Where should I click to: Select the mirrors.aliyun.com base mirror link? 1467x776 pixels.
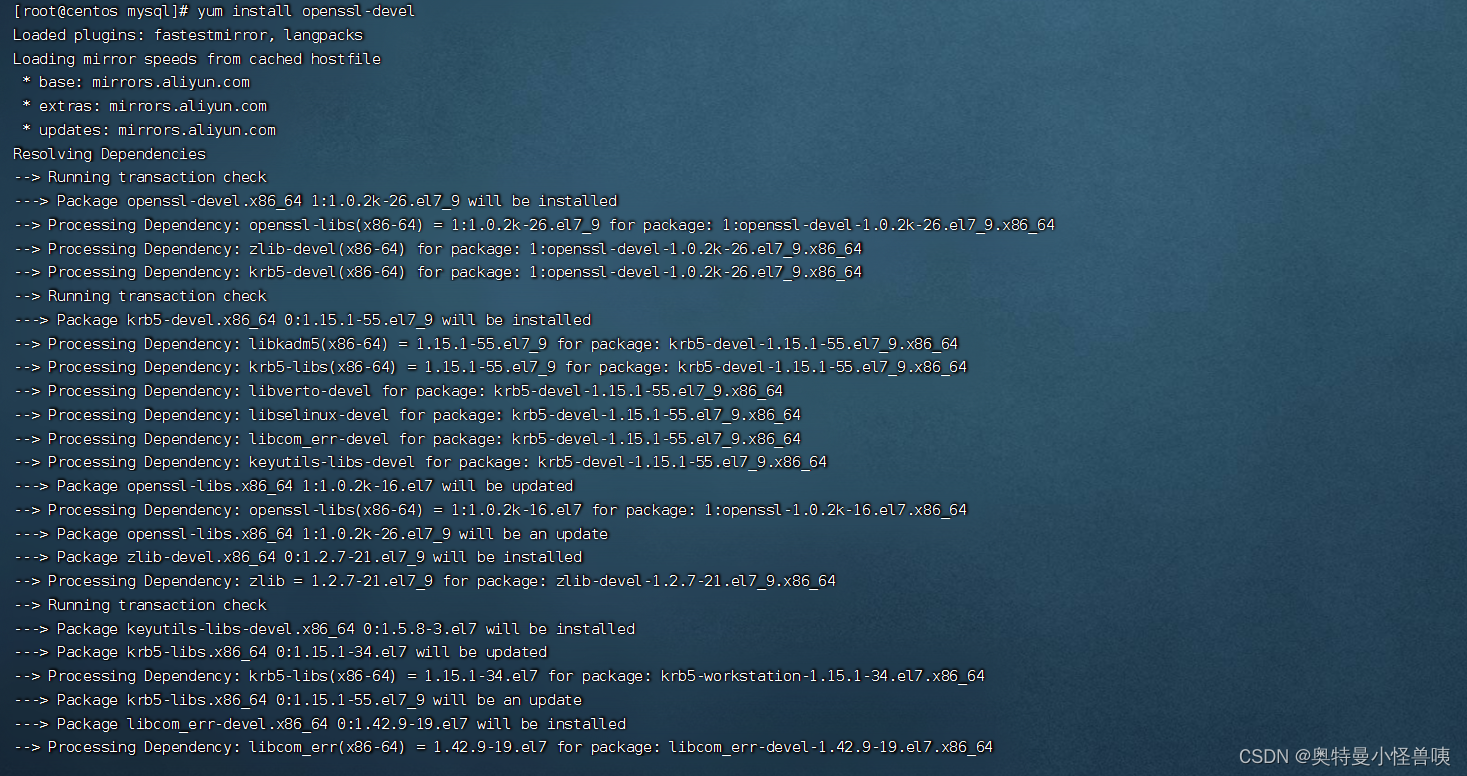pyautogui.click(x=170, y=82)
